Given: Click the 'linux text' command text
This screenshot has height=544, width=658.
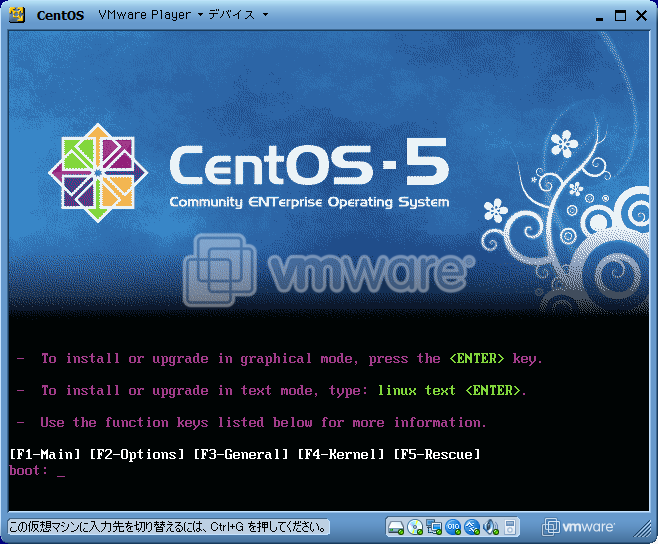Looking at the screenshot, I should (416, 390).
